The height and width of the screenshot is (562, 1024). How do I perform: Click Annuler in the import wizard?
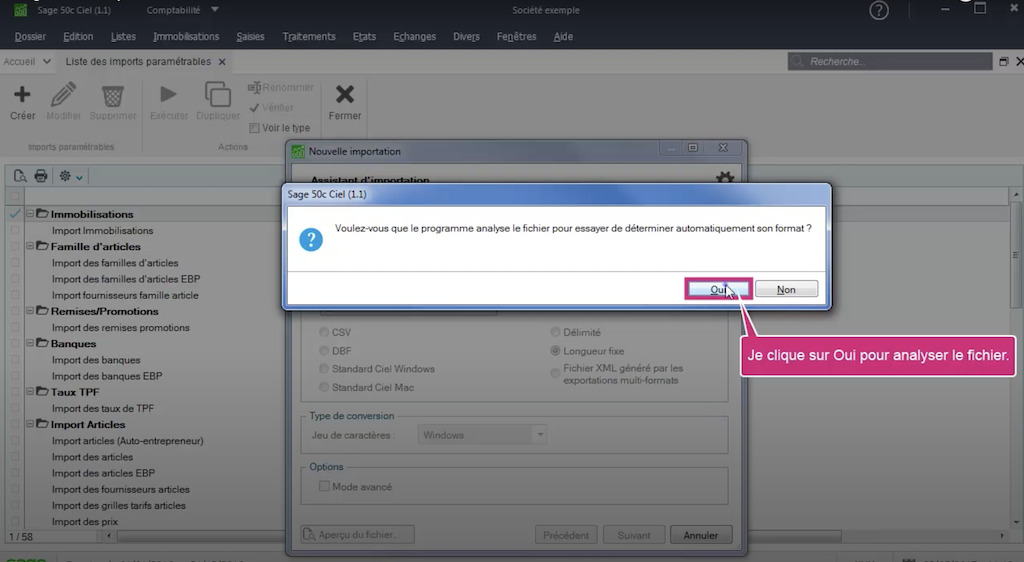[701, 535]
